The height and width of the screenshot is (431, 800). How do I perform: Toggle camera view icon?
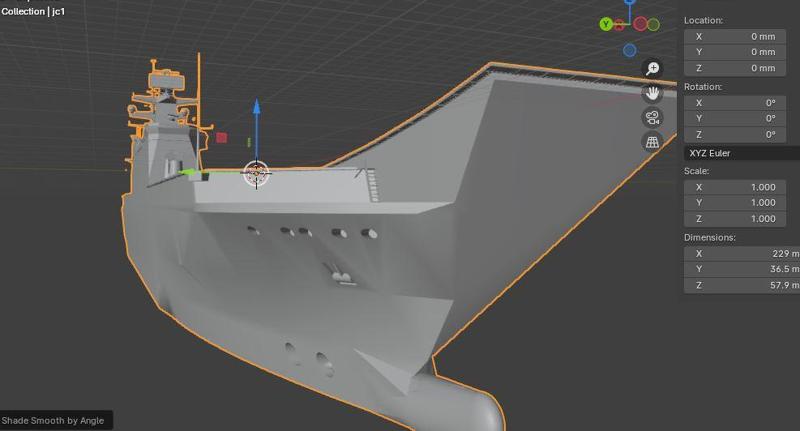tap(652, 117)
